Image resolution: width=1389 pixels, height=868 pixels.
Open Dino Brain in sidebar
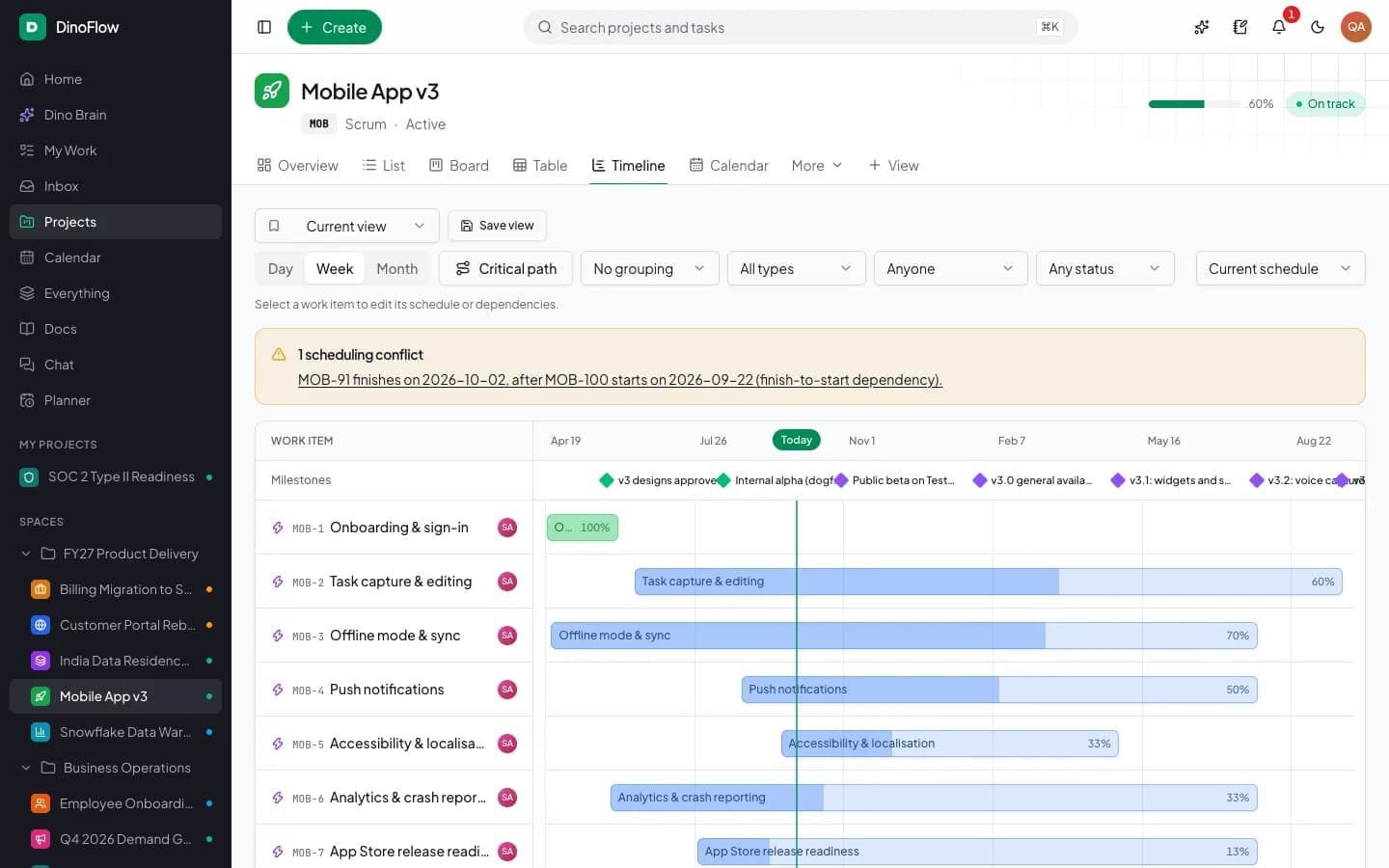pyautogui.click(x=116, y=115)
